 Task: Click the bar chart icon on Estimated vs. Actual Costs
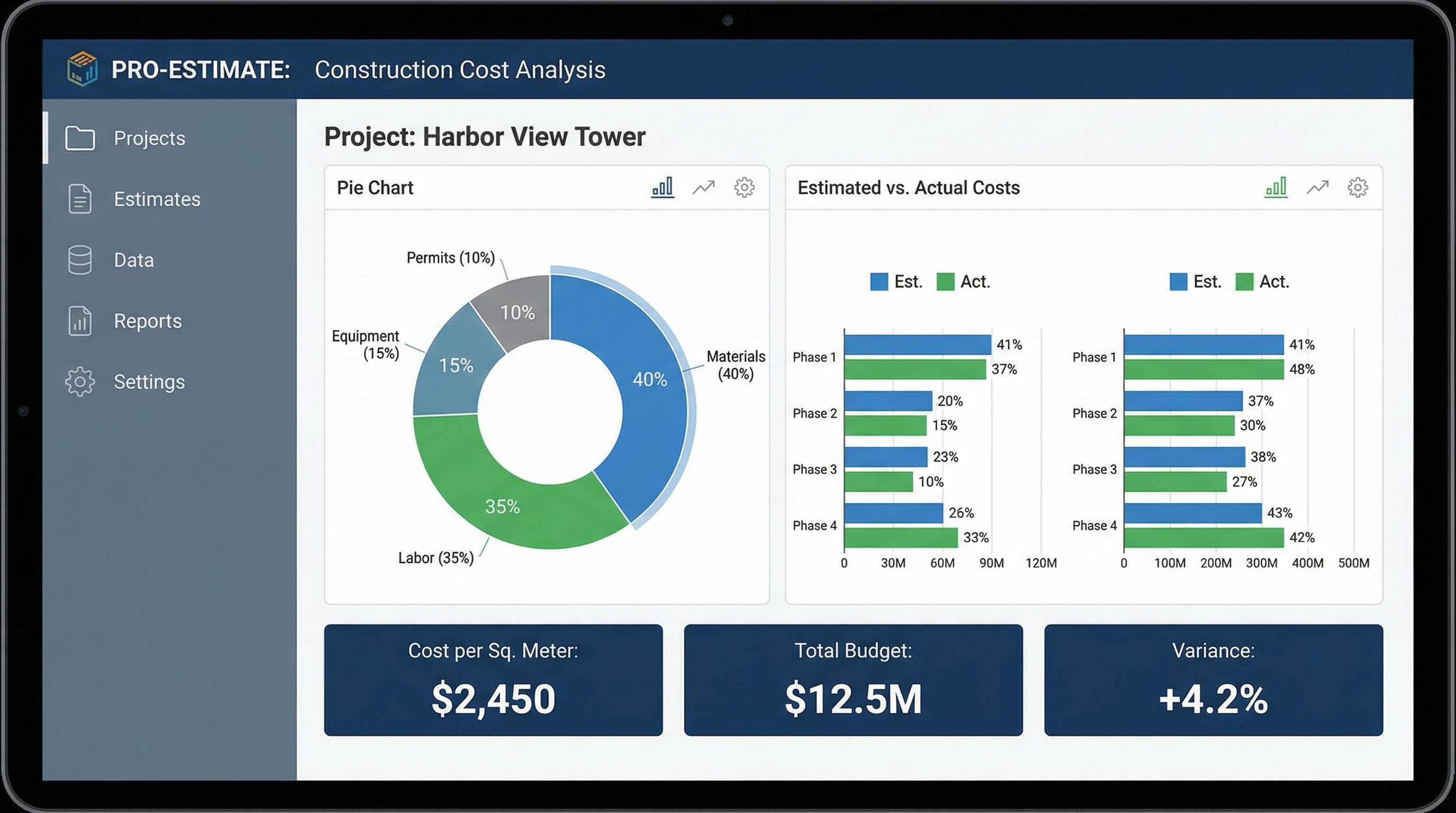[x=1276, y=186]
